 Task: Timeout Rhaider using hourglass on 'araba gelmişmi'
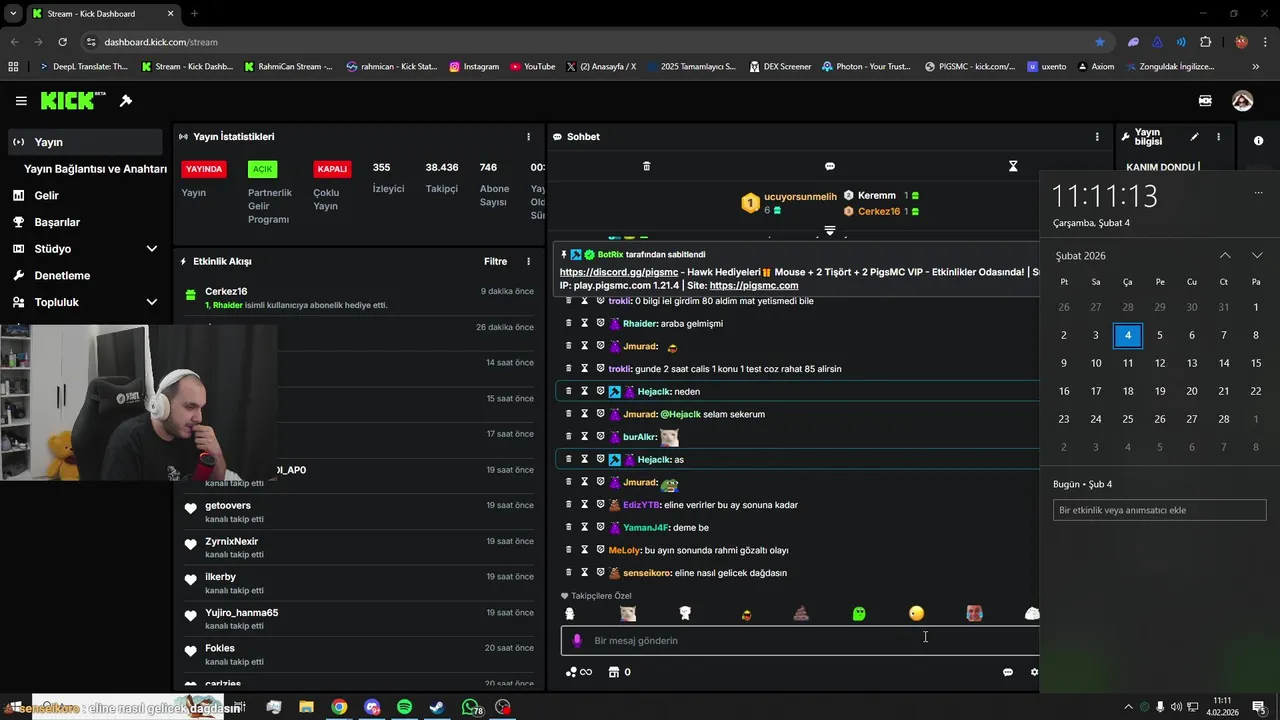point(584,323)
